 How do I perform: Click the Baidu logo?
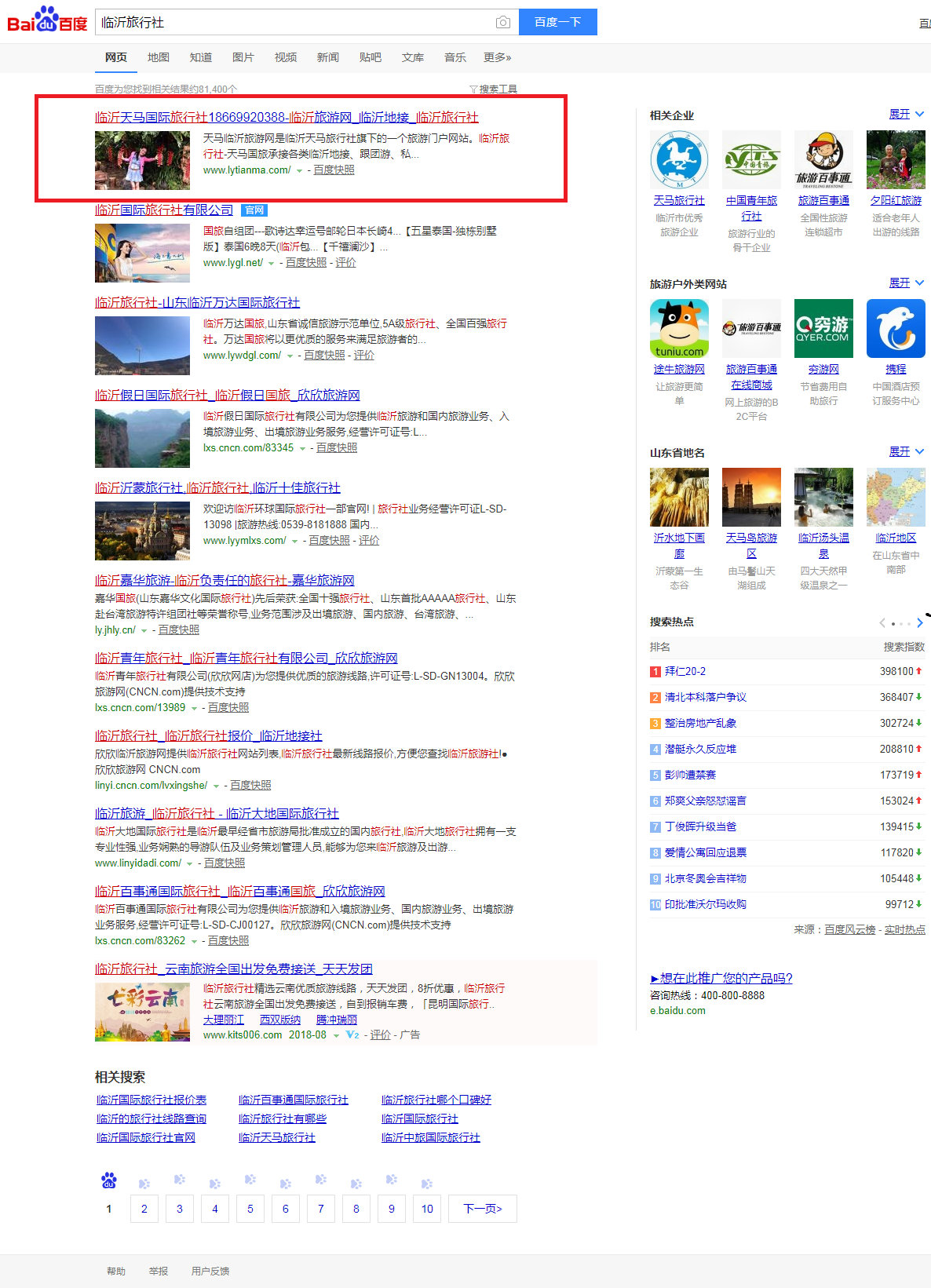[47, 20]
